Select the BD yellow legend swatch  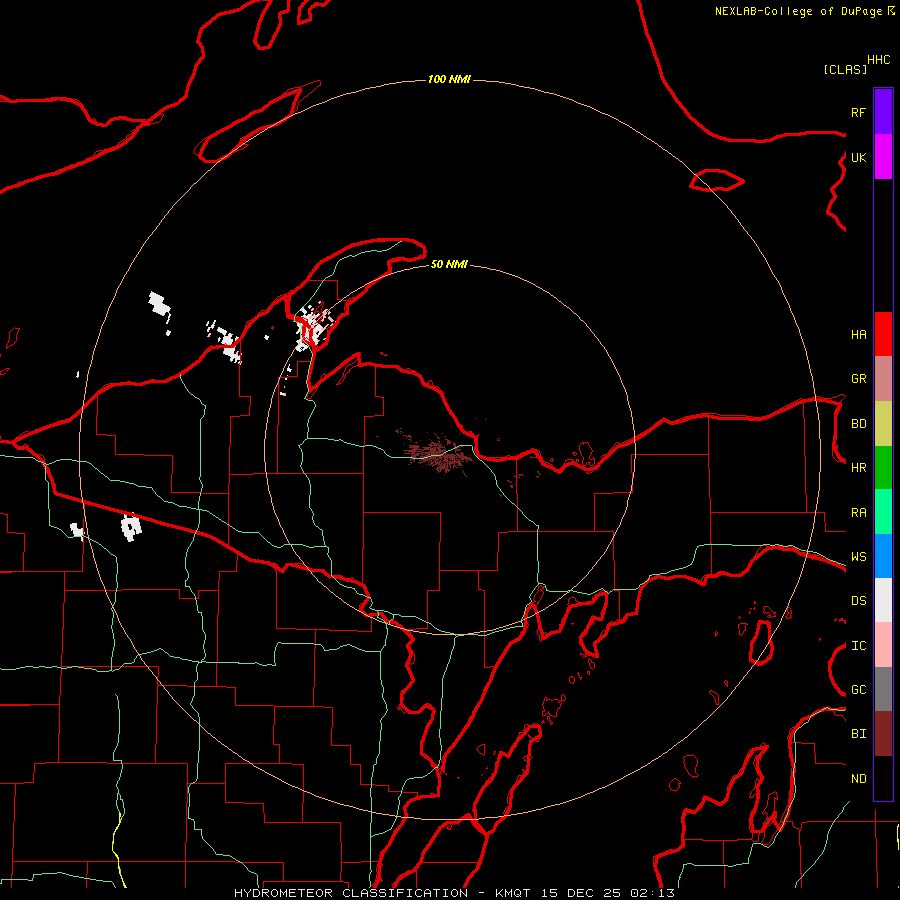point(883,423)
